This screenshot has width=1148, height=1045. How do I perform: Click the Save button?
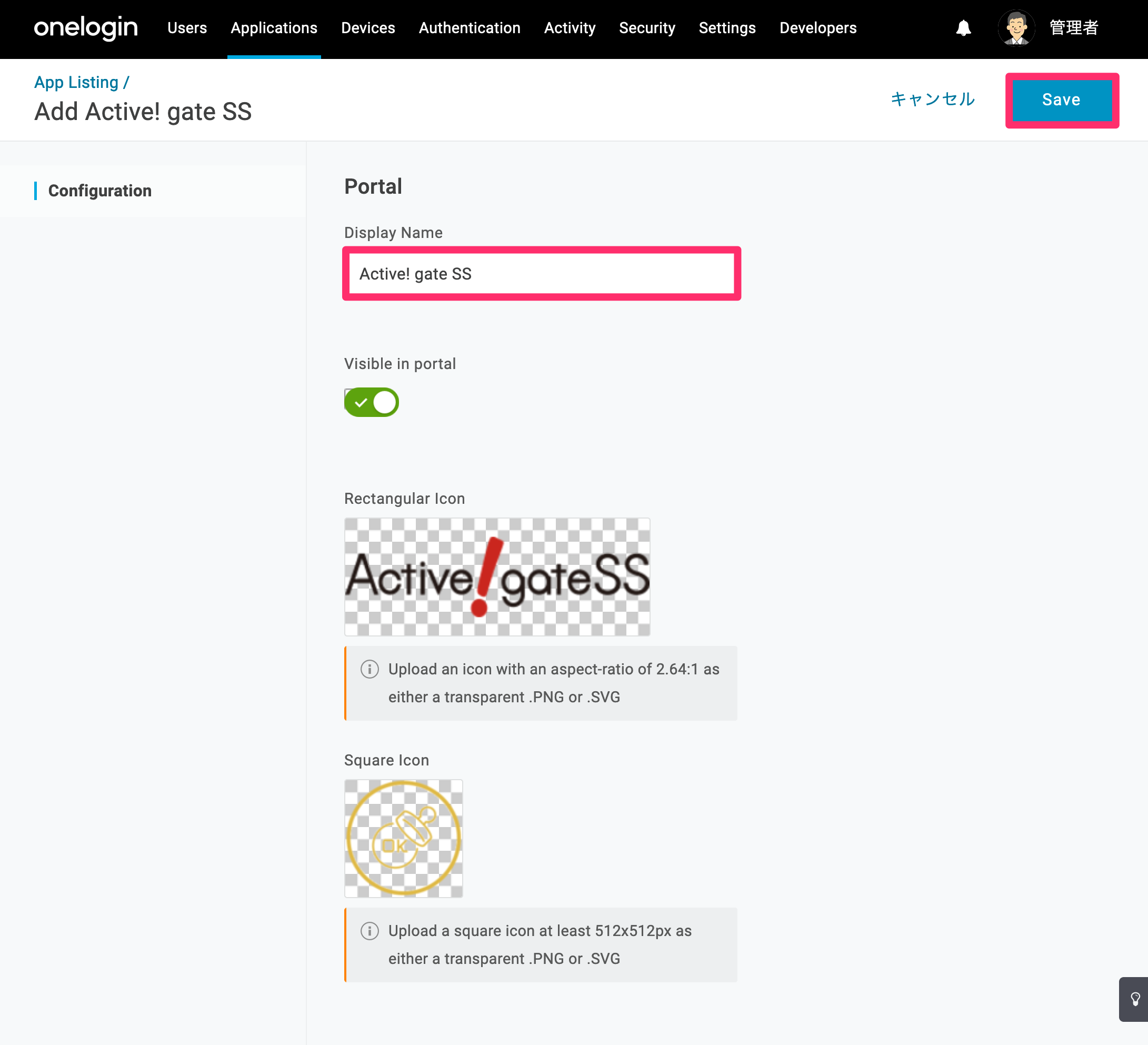click(1062, 99)
